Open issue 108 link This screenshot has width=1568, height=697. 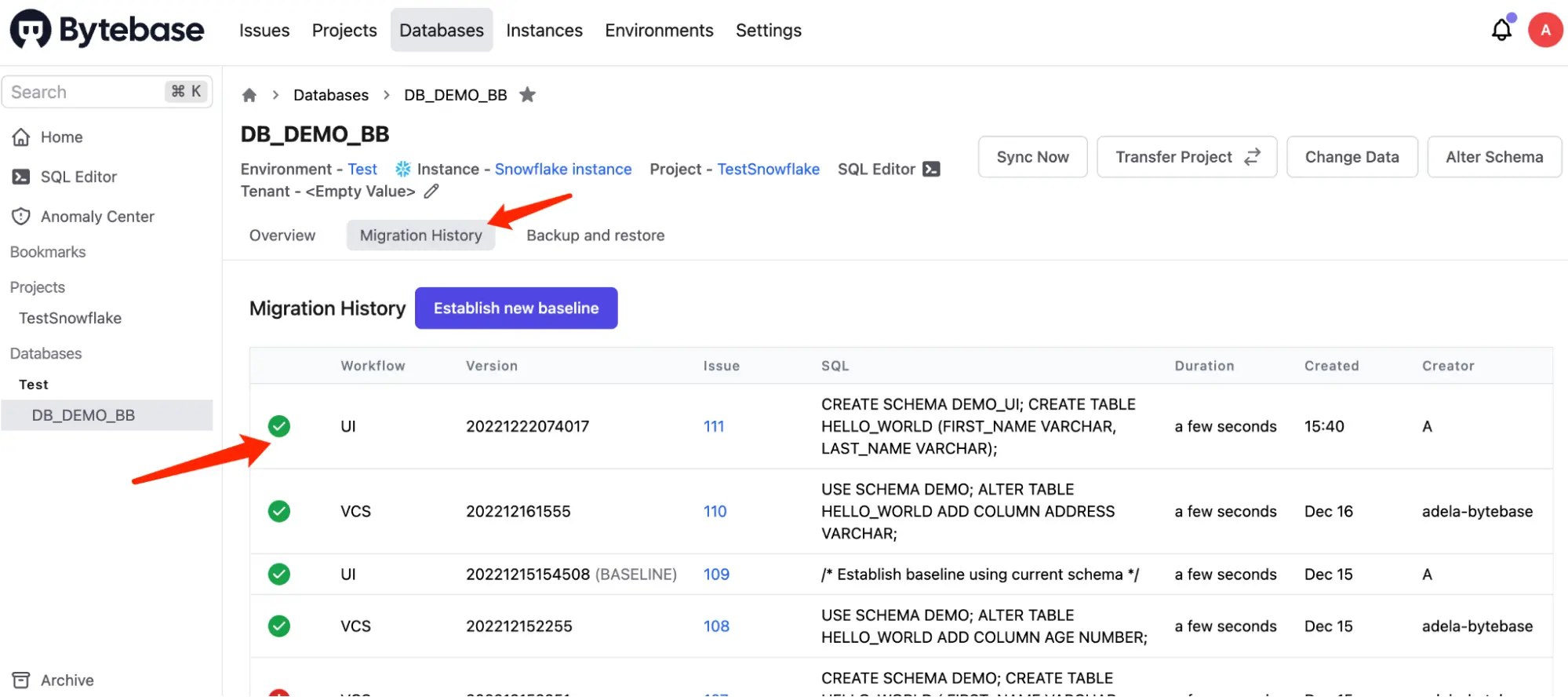(x=716, y=626)
